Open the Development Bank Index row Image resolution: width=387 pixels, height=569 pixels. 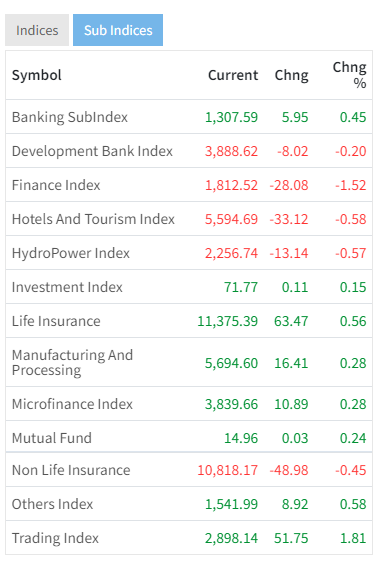pos(189,151)
